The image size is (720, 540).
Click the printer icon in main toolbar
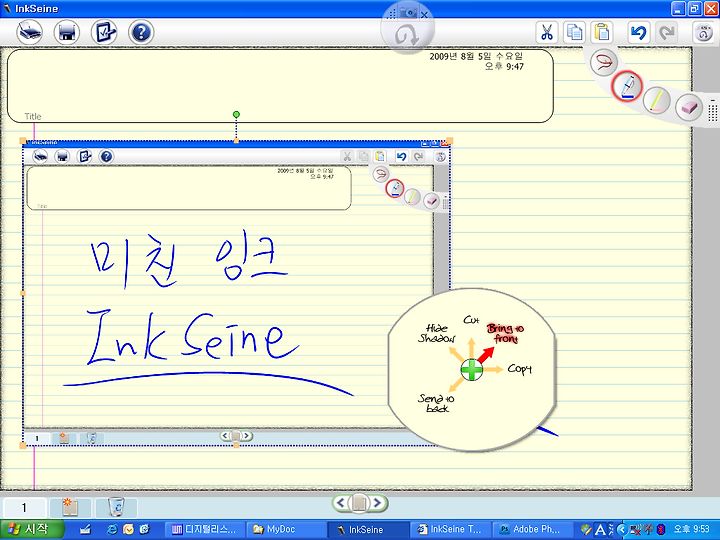click(x=67, y=33)
